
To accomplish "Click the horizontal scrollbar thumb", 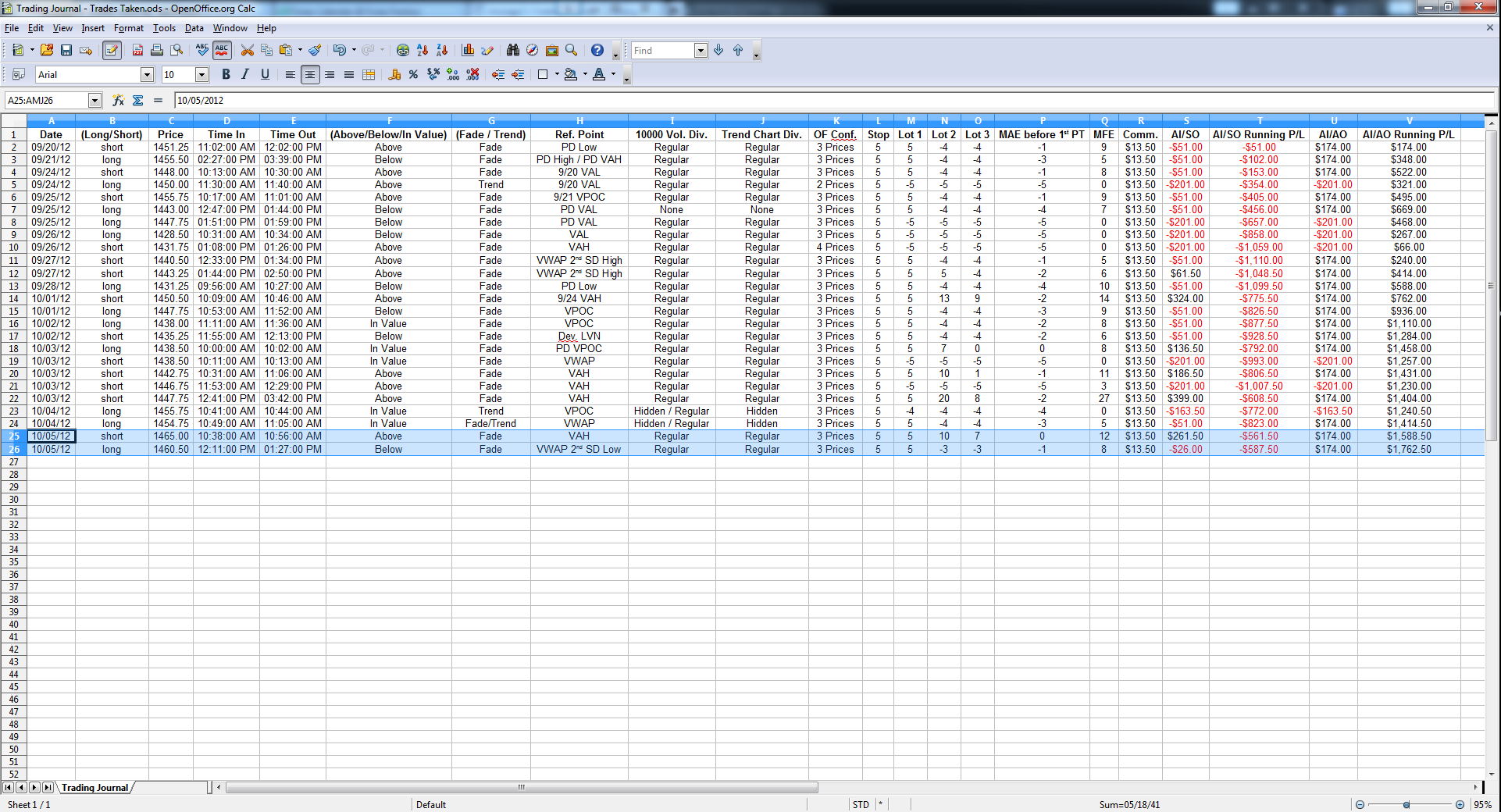I will coord(522,787).
